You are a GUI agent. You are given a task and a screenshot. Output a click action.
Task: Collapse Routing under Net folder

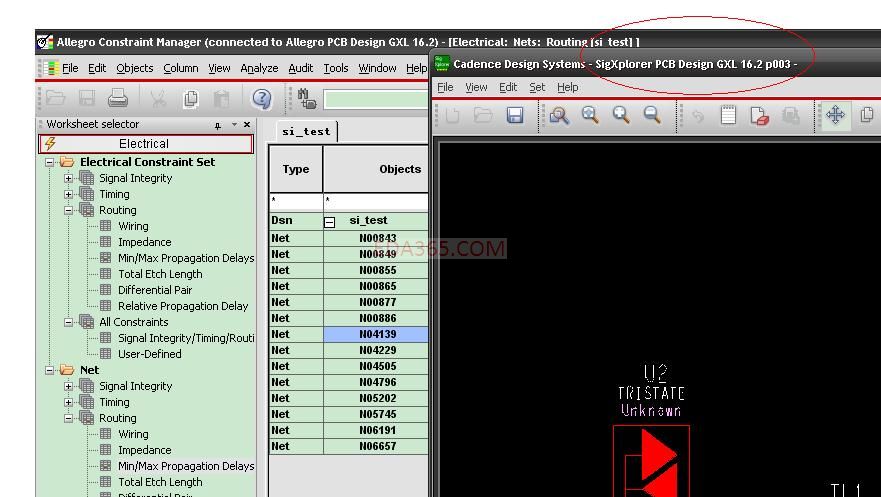(x=69, y=418)
